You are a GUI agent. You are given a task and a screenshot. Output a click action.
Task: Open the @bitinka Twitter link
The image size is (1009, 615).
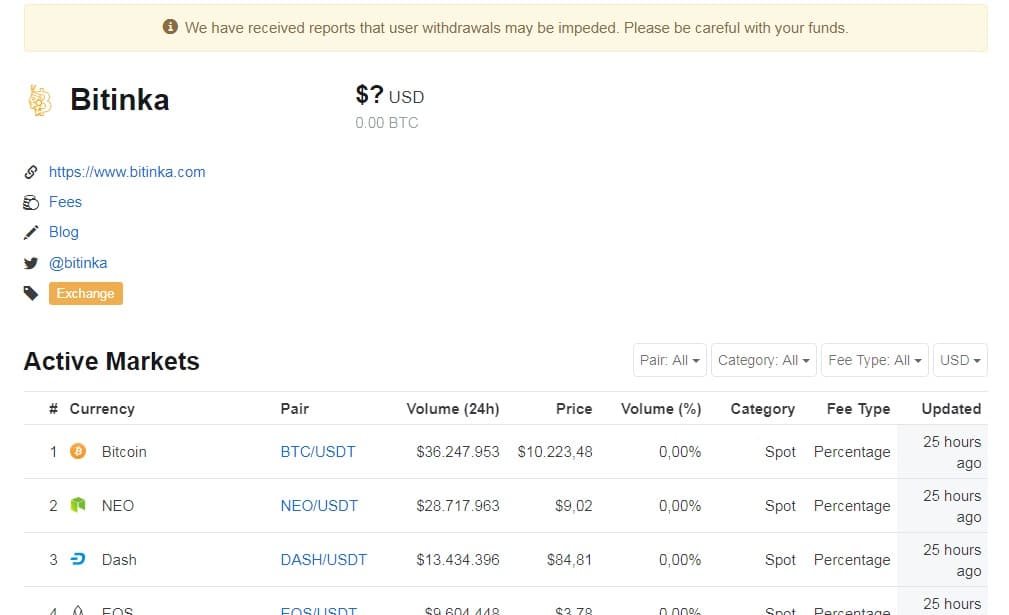[78, 262]
